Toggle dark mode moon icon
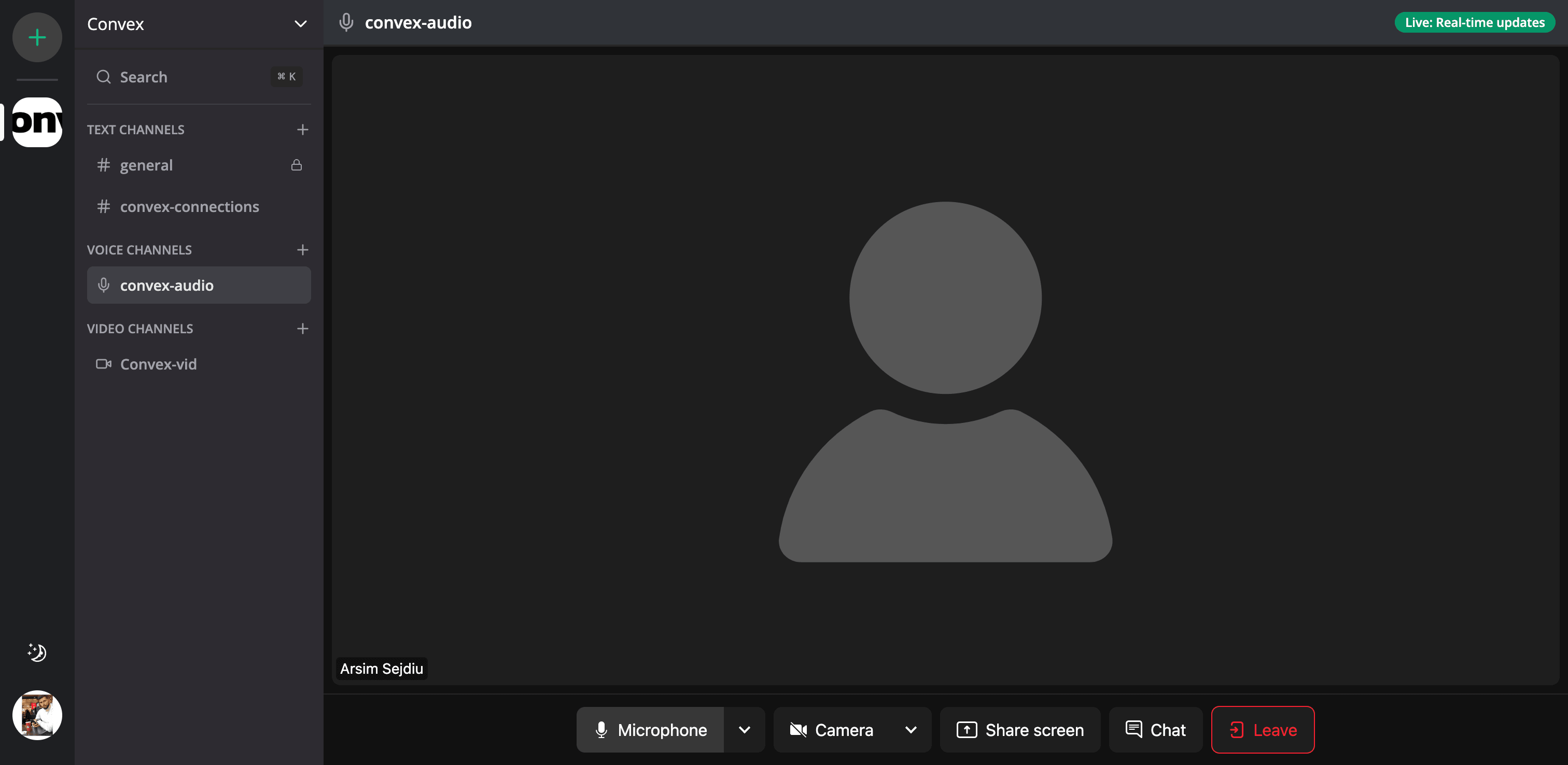The height and width of the screenshot is (765, 1568). pyautogui.click(x=37, y=653)
